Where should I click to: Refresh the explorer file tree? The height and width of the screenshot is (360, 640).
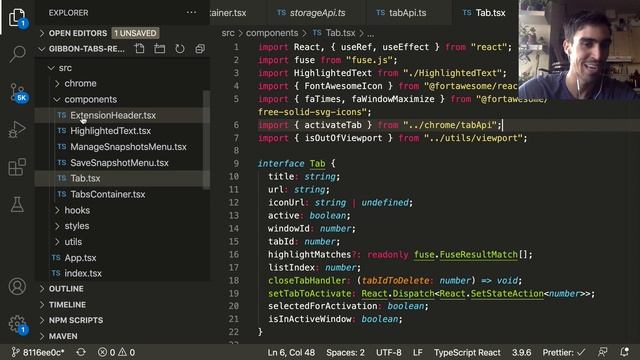pos(180,49)
